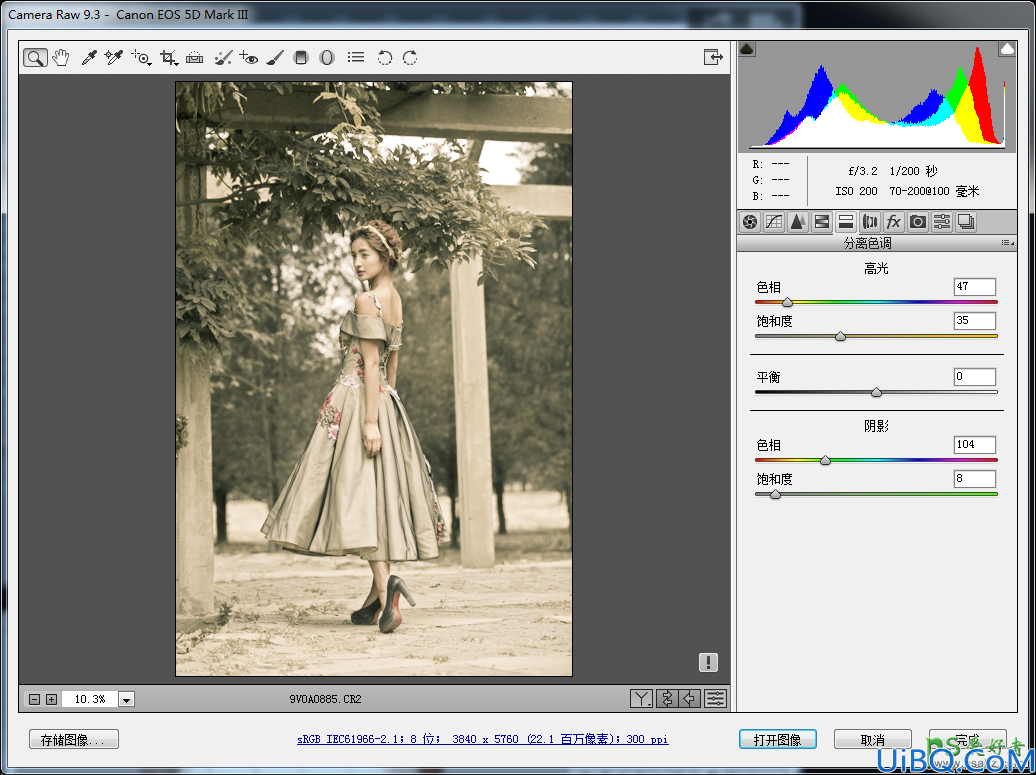
Task: Pick the Red Eye Removal tool
Action: tap(248, 57)
